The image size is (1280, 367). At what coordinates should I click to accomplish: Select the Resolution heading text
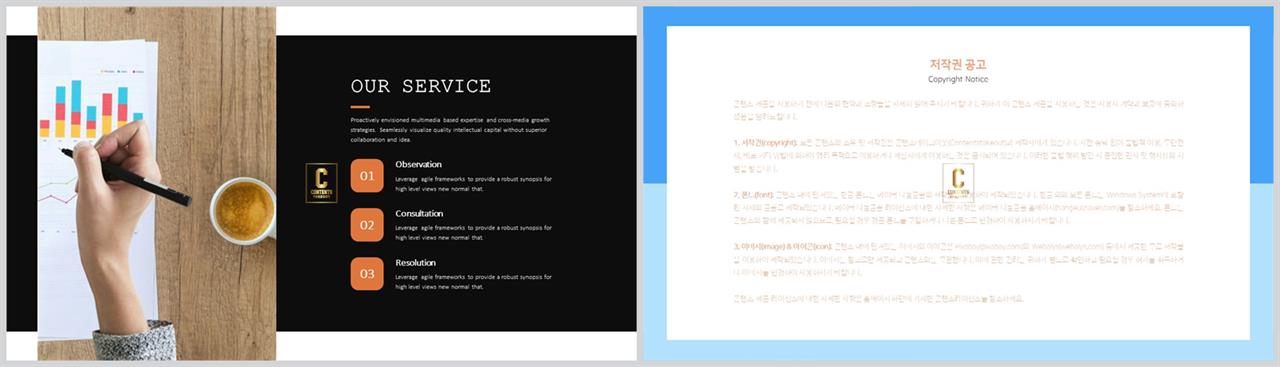tap(416, 262)
